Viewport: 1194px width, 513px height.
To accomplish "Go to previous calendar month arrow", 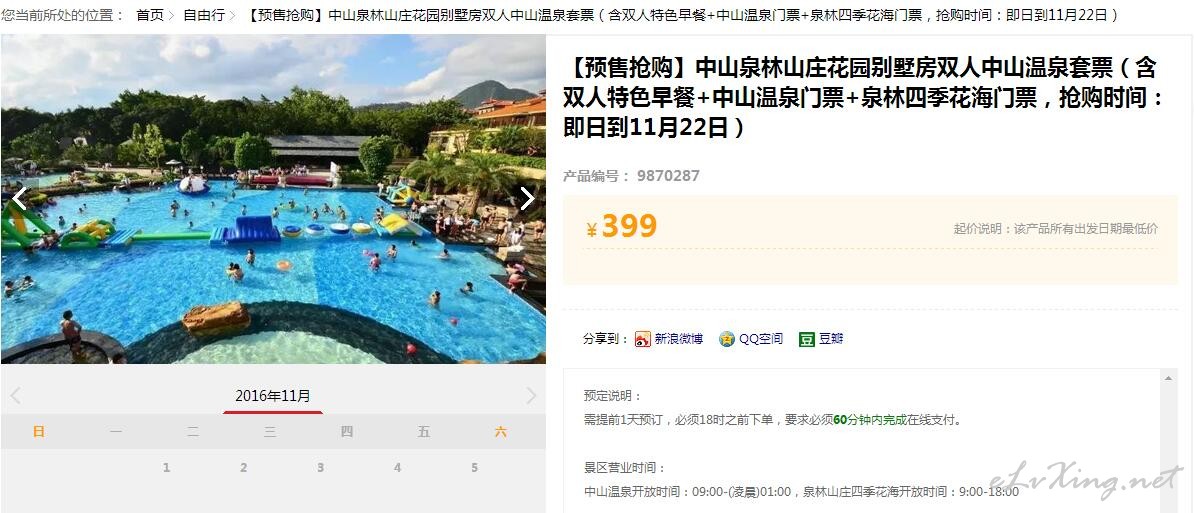I will 15,396.
